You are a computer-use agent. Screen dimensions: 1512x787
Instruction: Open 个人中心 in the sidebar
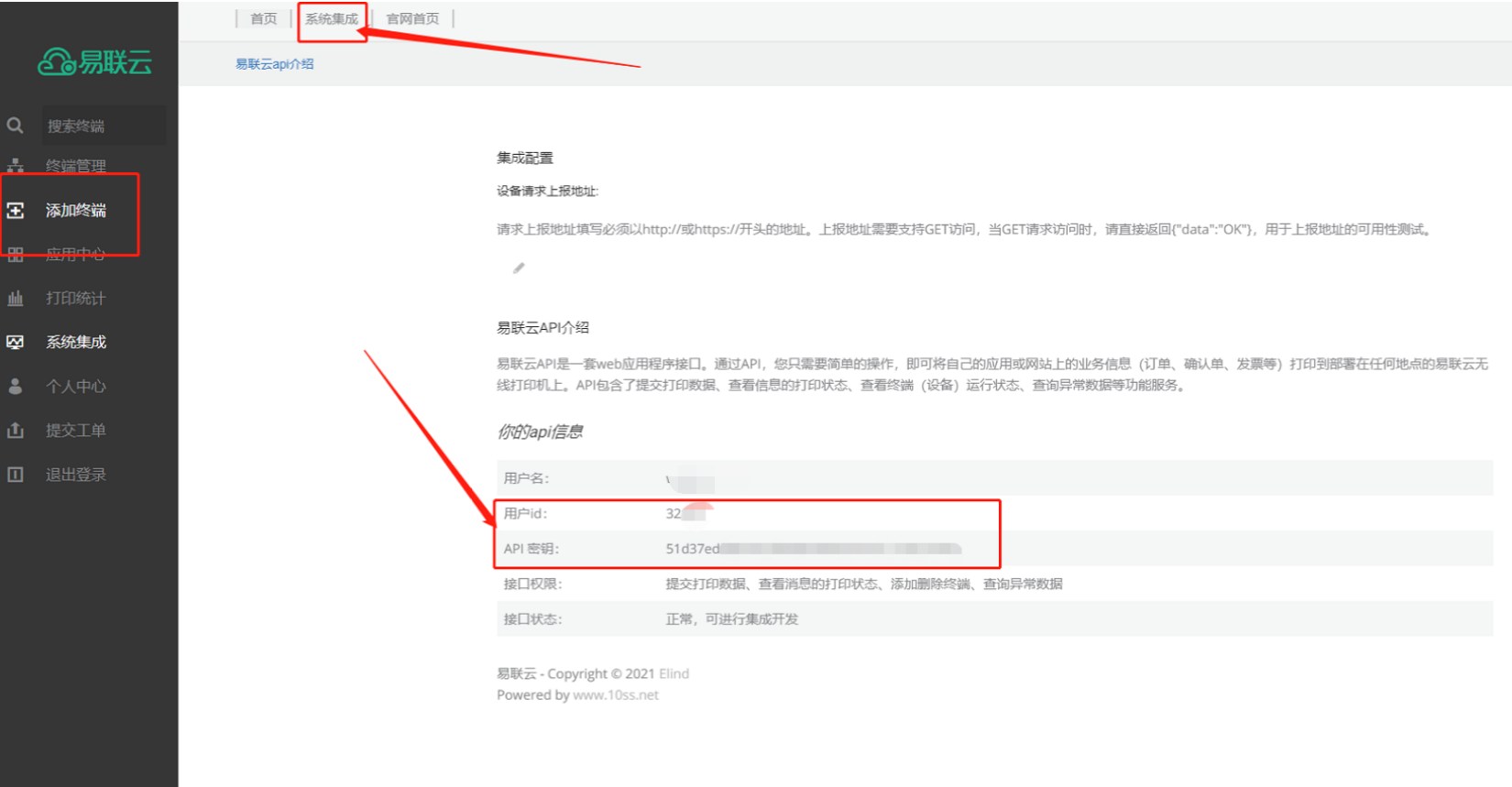[76, 387]
